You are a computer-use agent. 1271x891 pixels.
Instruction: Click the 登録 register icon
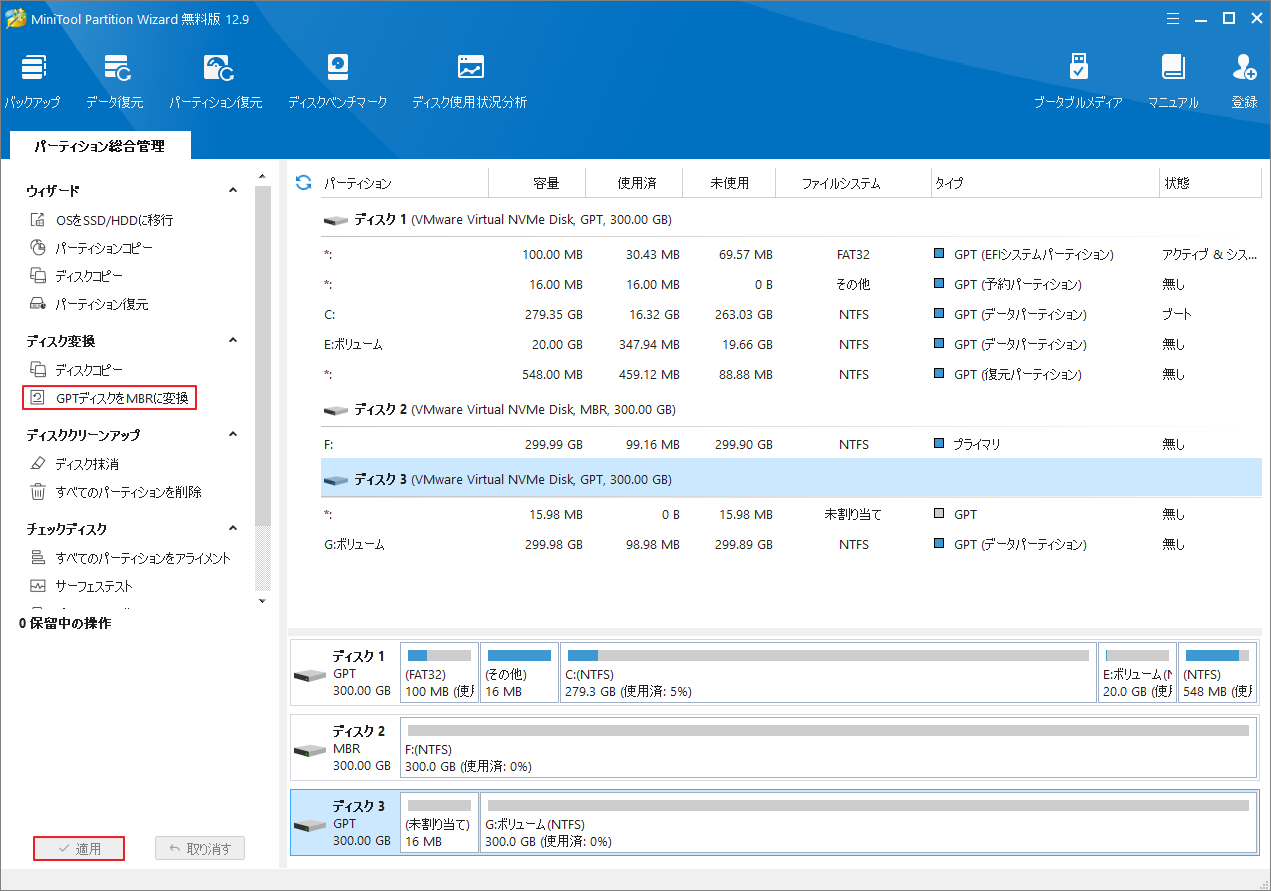pyautogui.click(x=1244, y=81)
